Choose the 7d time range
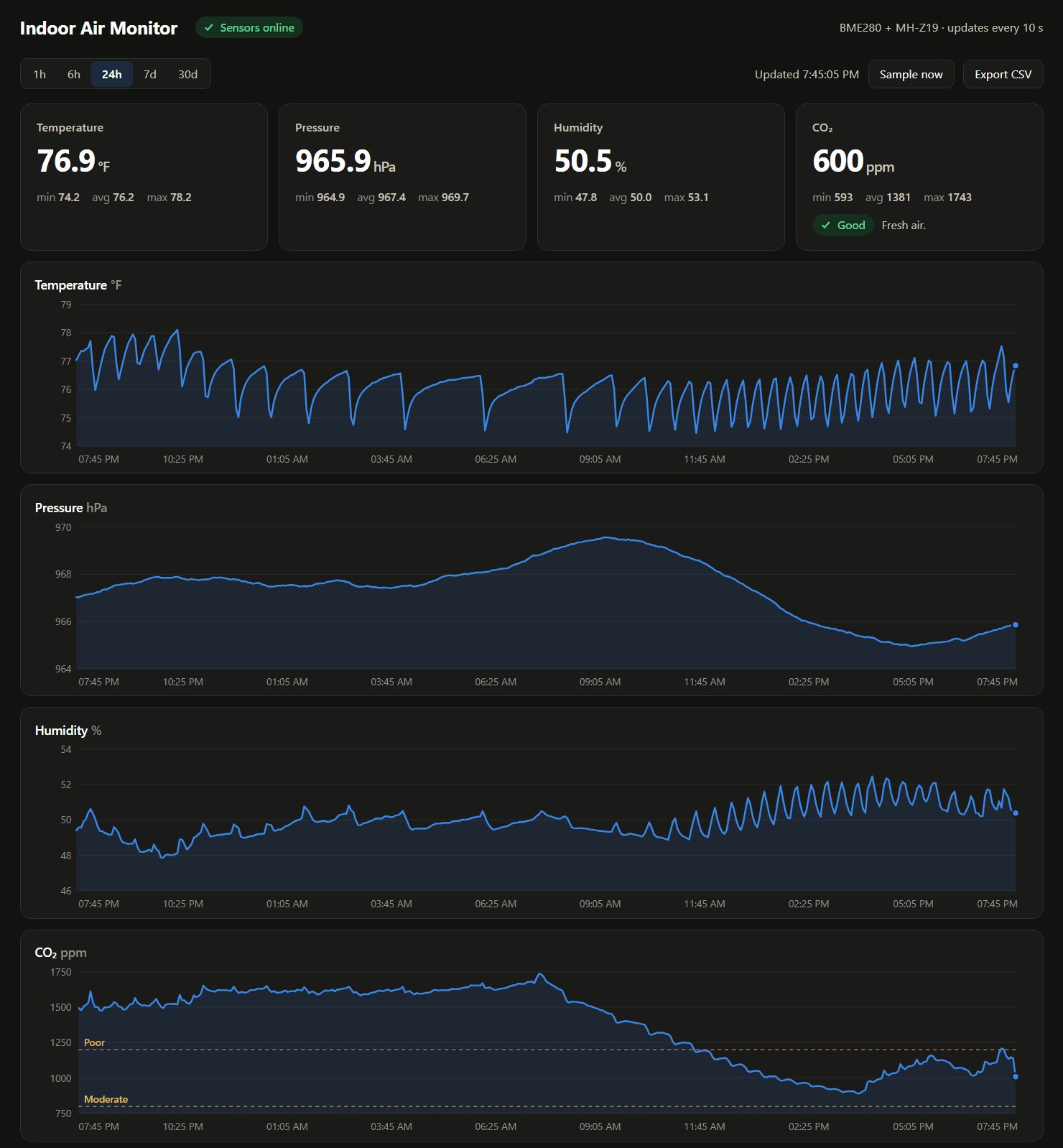 [150, 74]
